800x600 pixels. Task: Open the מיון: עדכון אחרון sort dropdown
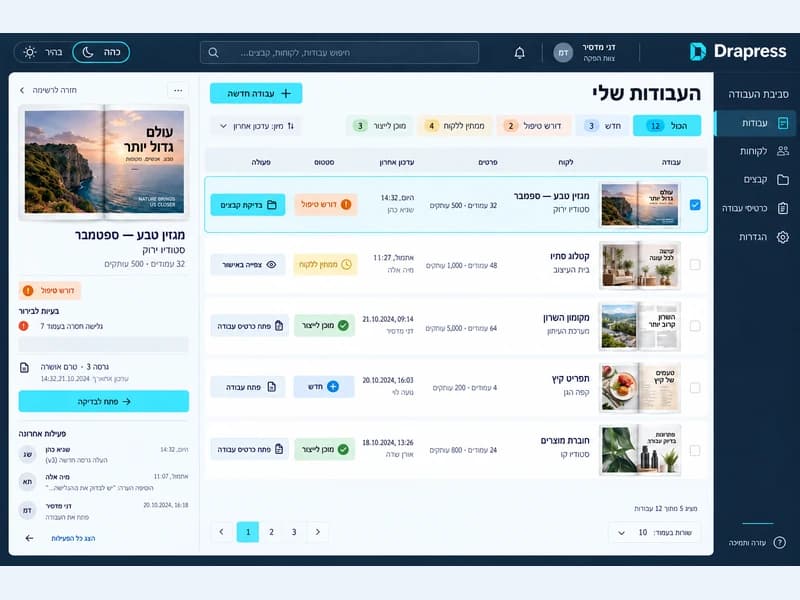click(257, 126)
